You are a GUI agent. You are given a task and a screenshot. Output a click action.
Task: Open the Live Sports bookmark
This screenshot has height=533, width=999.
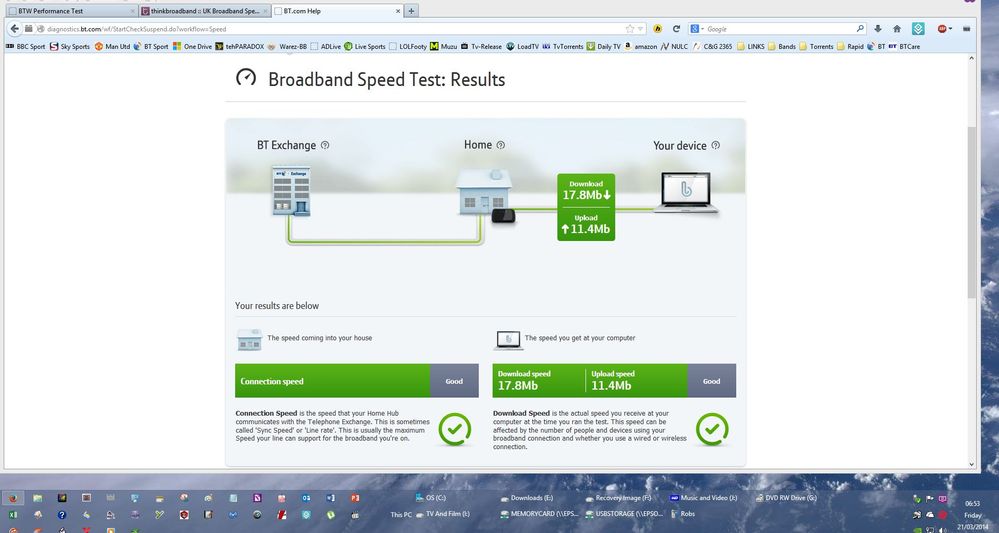365,46
